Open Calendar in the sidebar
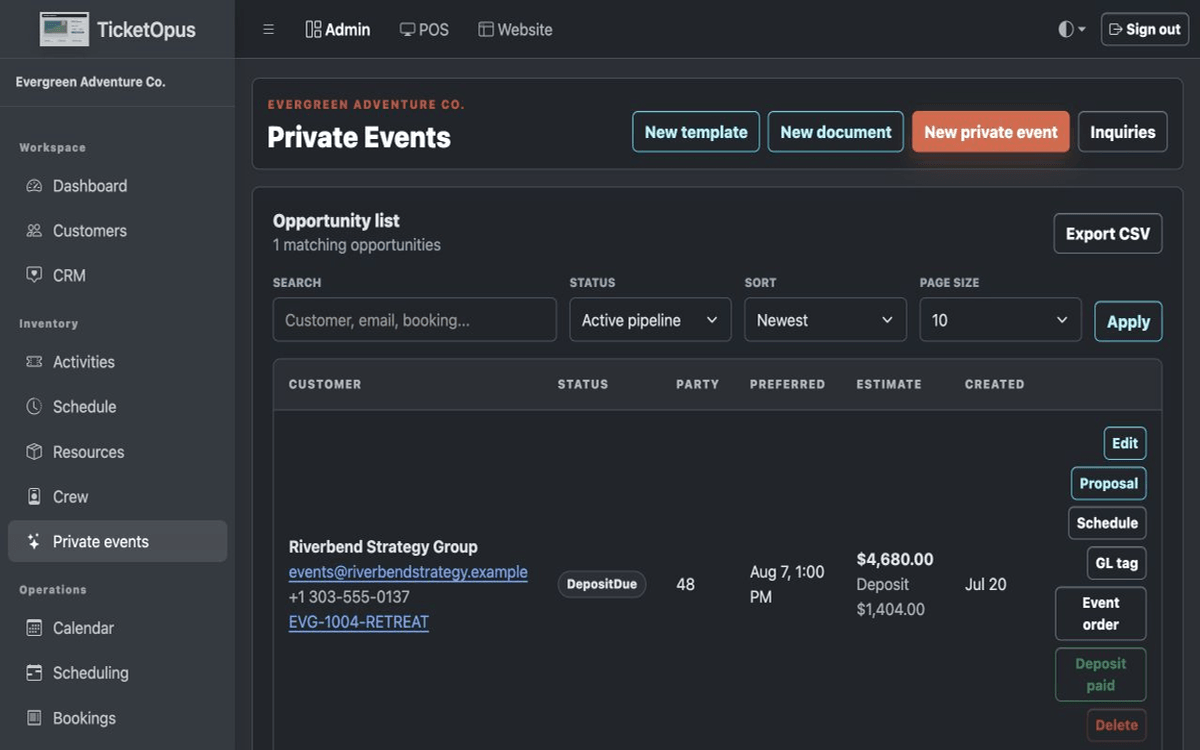 pyautogui.click(x=118, y=628)
